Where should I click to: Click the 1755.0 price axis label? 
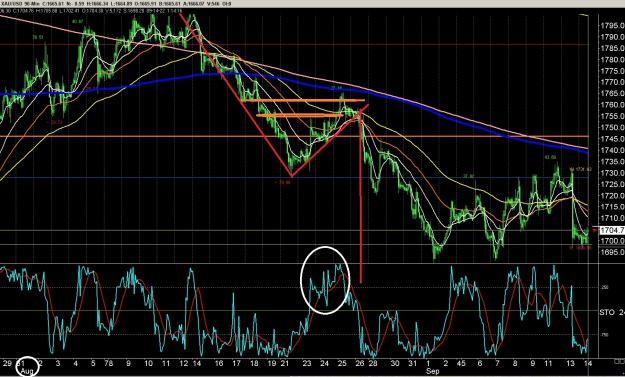point(613,116)
